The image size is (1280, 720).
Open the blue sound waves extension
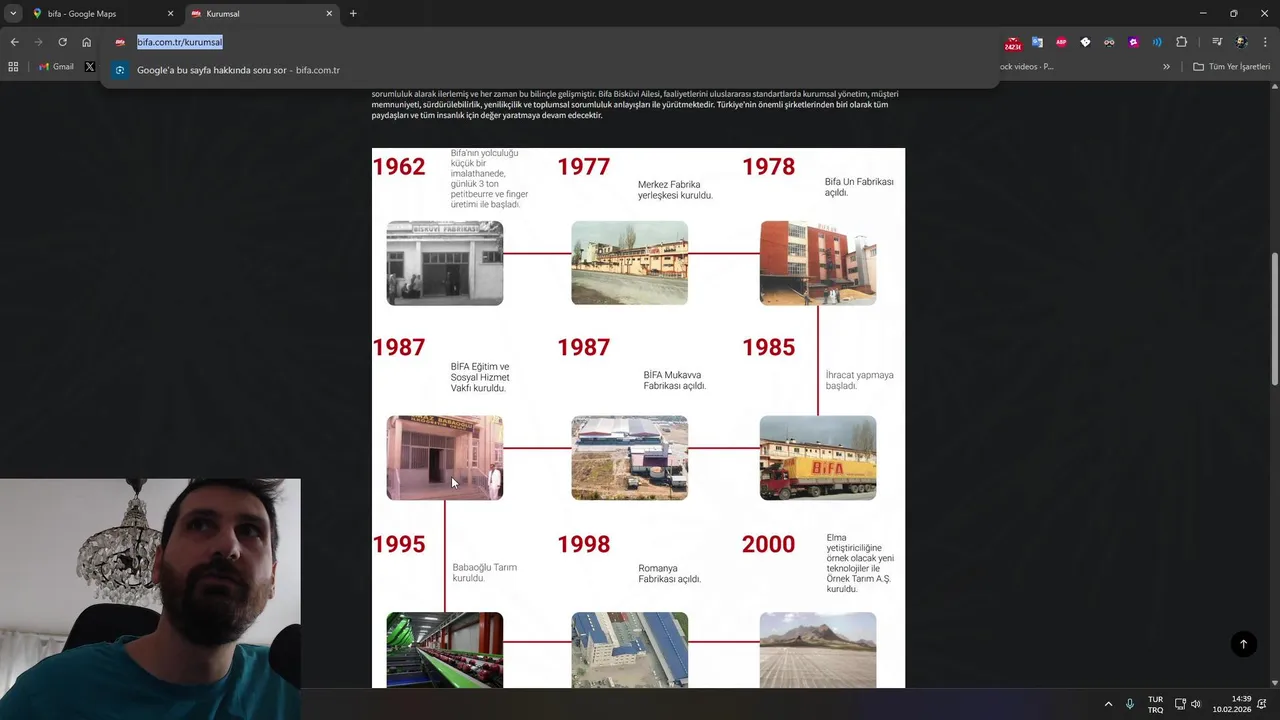pos(1157,42)
